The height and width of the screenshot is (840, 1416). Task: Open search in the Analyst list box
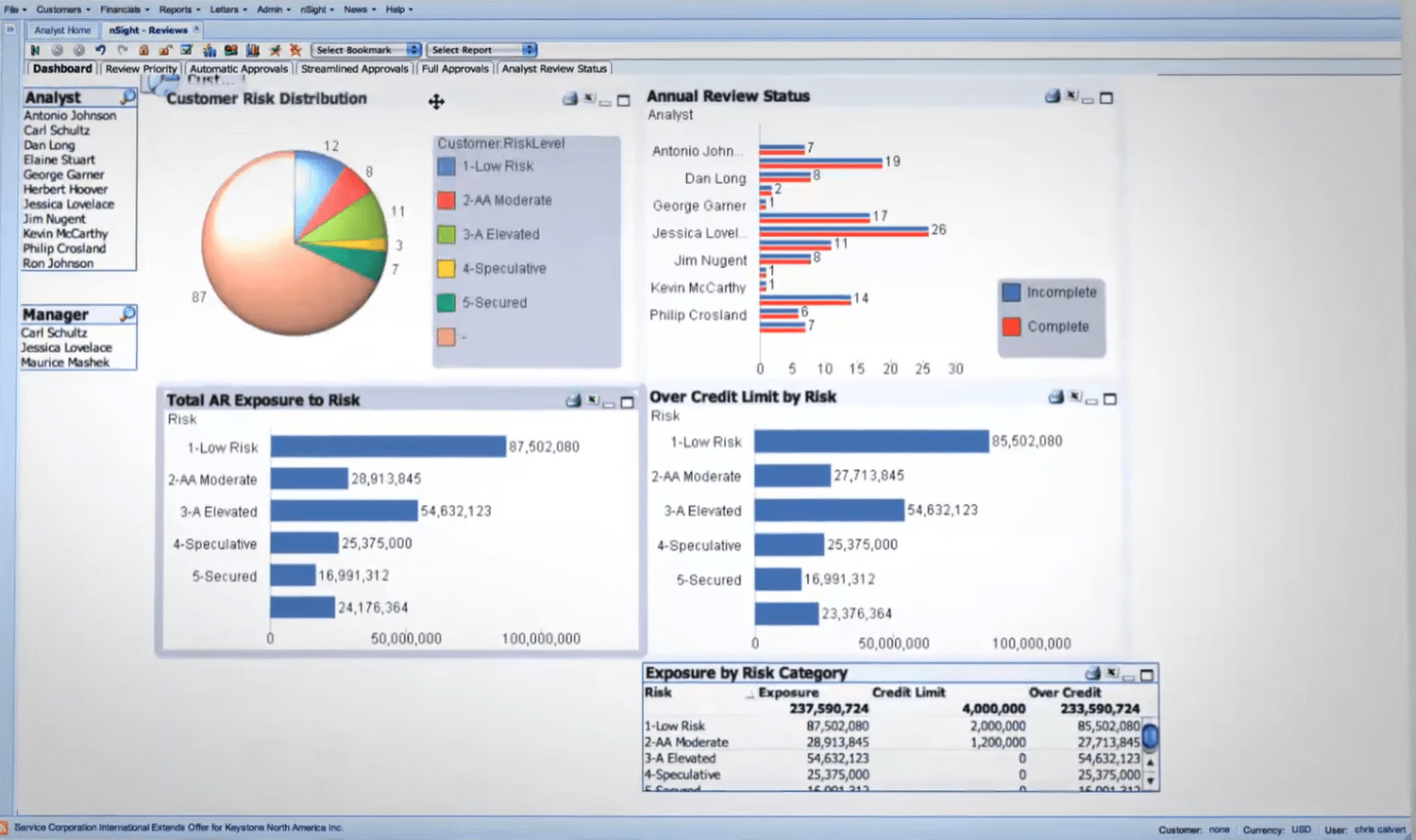pyautogui.click(x=127, y=97)
